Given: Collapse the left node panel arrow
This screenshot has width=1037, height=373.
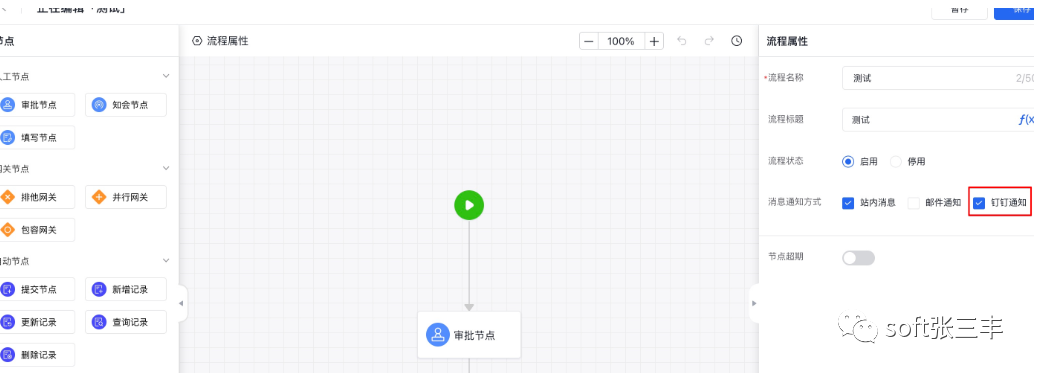Looking at the screenshot, I should 182,304.
